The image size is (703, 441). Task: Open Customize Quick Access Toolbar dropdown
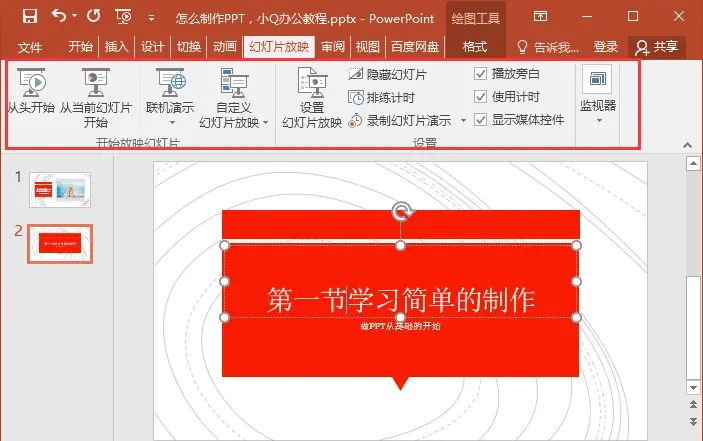tap(152, 18)
